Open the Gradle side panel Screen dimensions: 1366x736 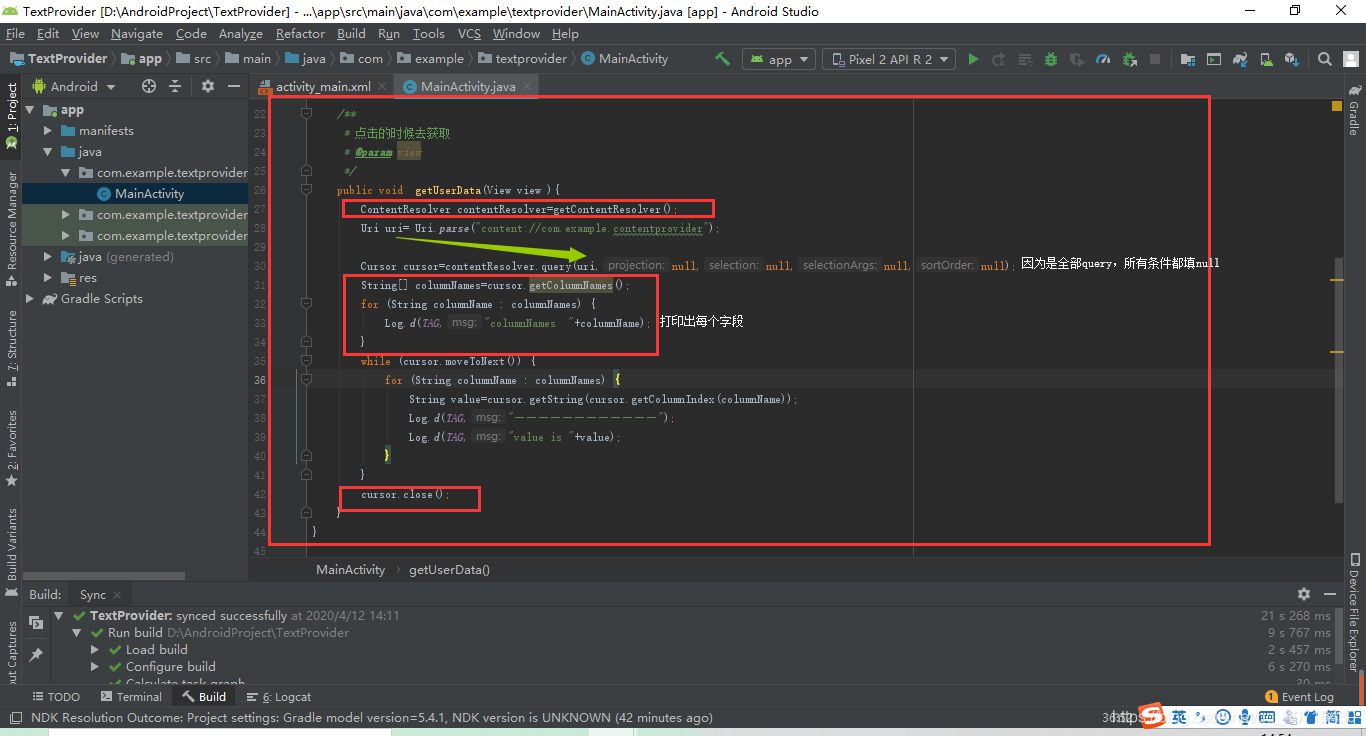point(1354,112)
